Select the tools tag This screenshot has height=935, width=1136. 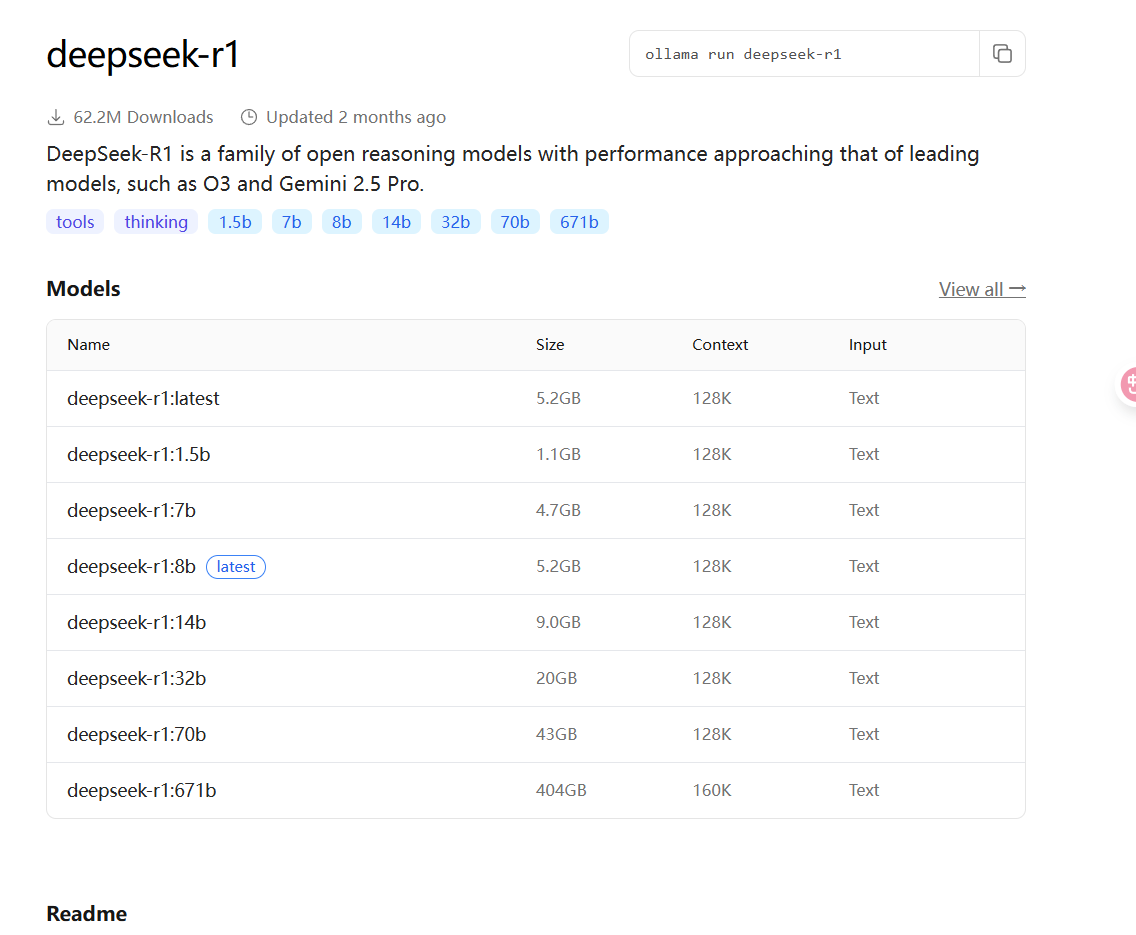(x=75, y=222)
